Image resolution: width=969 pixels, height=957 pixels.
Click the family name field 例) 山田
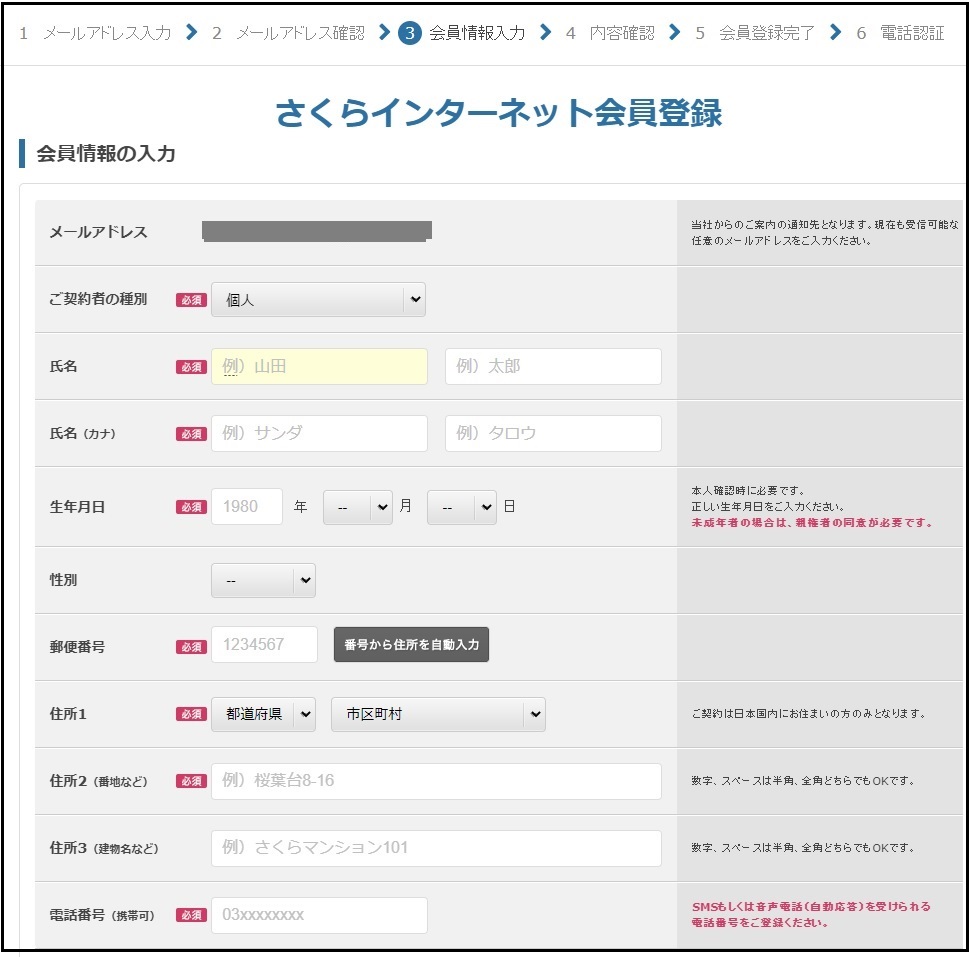319,366
